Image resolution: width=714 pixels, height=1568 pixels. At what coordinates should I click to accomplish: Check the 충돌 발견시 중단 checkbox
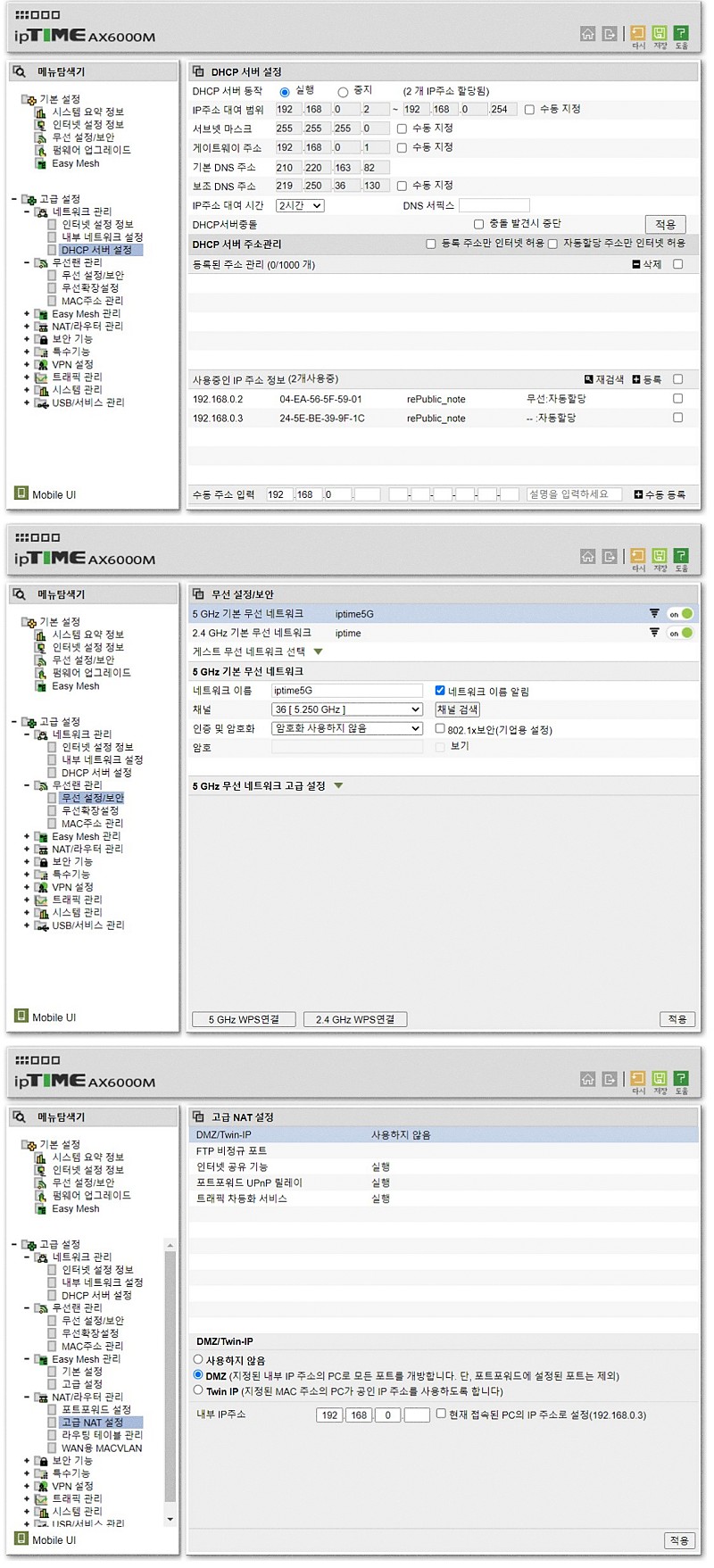(x=478, y=224)
